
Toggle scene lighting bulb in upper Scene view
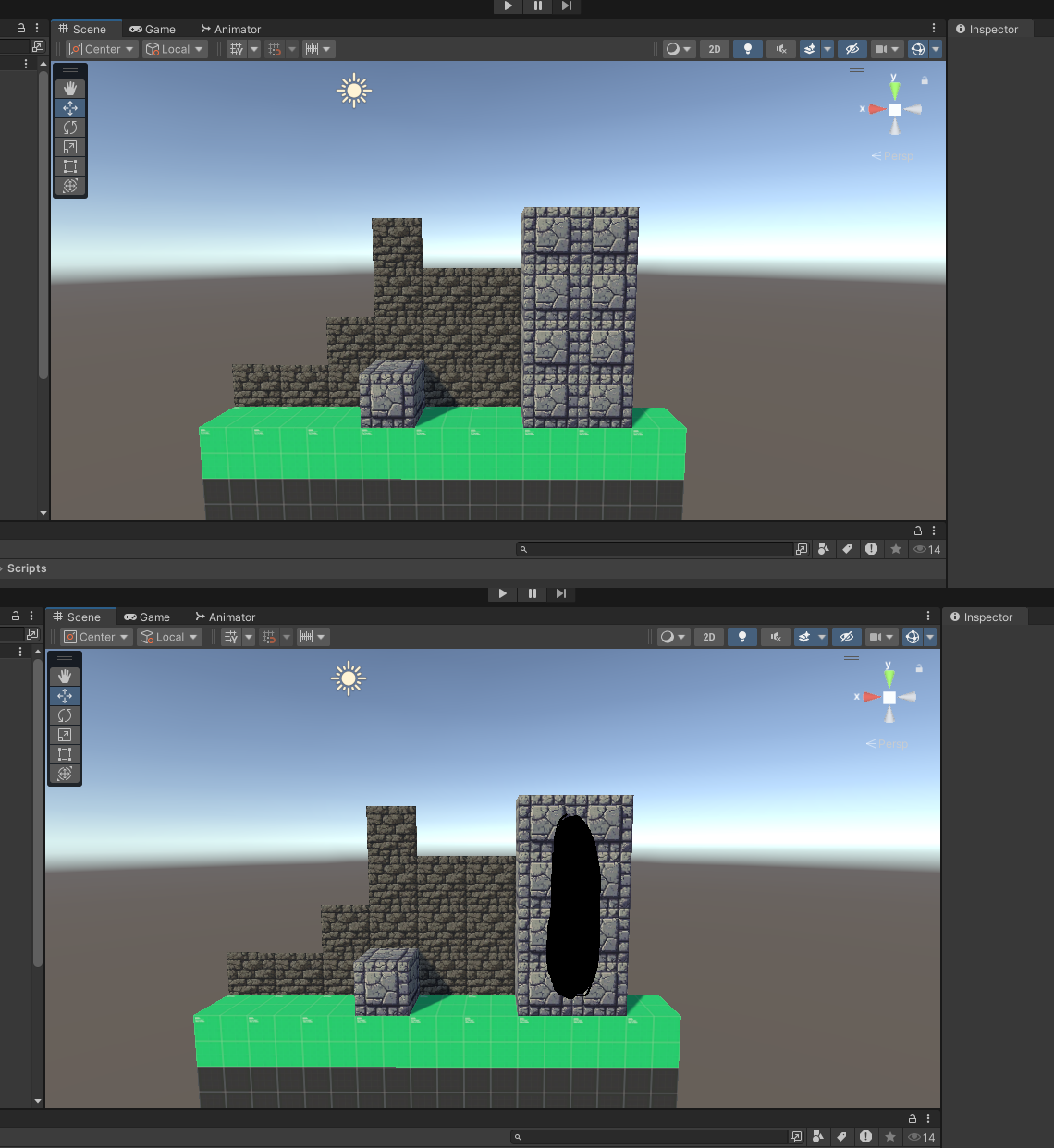pos(748,49)
